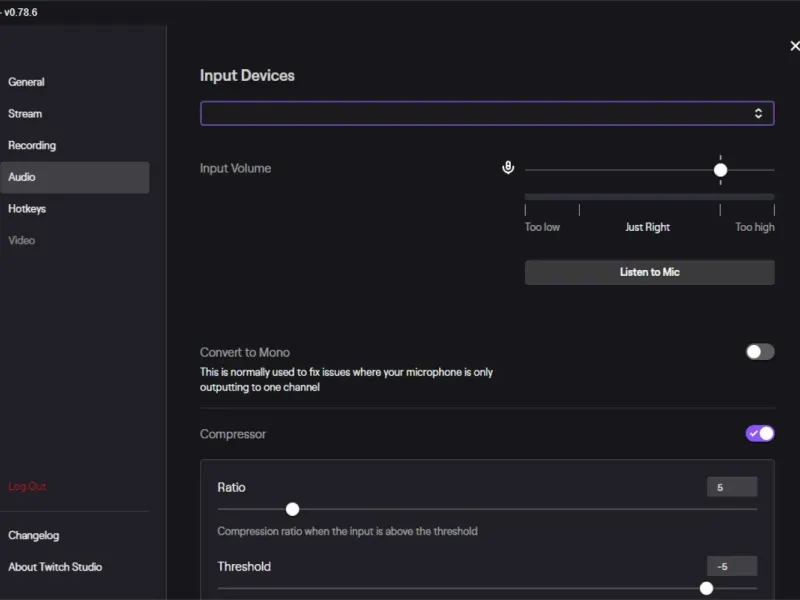Open About Twitch Studio
Image resolution: width=800 pixels, height=600 pixels.
[x=55, y=567]
